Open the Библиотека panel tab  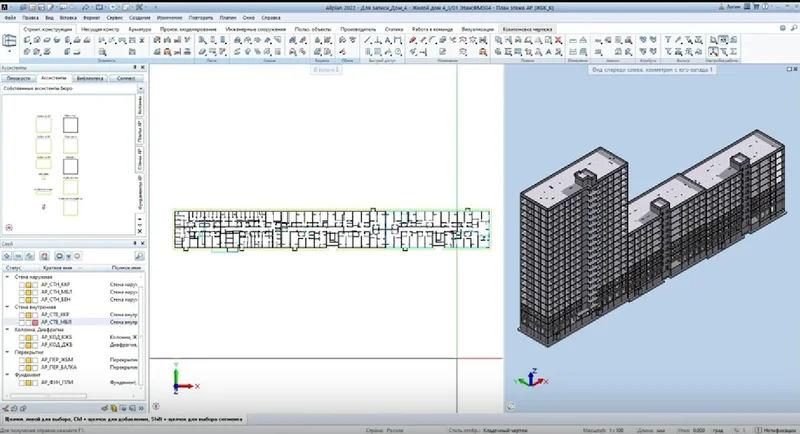[x=88, y=76]
